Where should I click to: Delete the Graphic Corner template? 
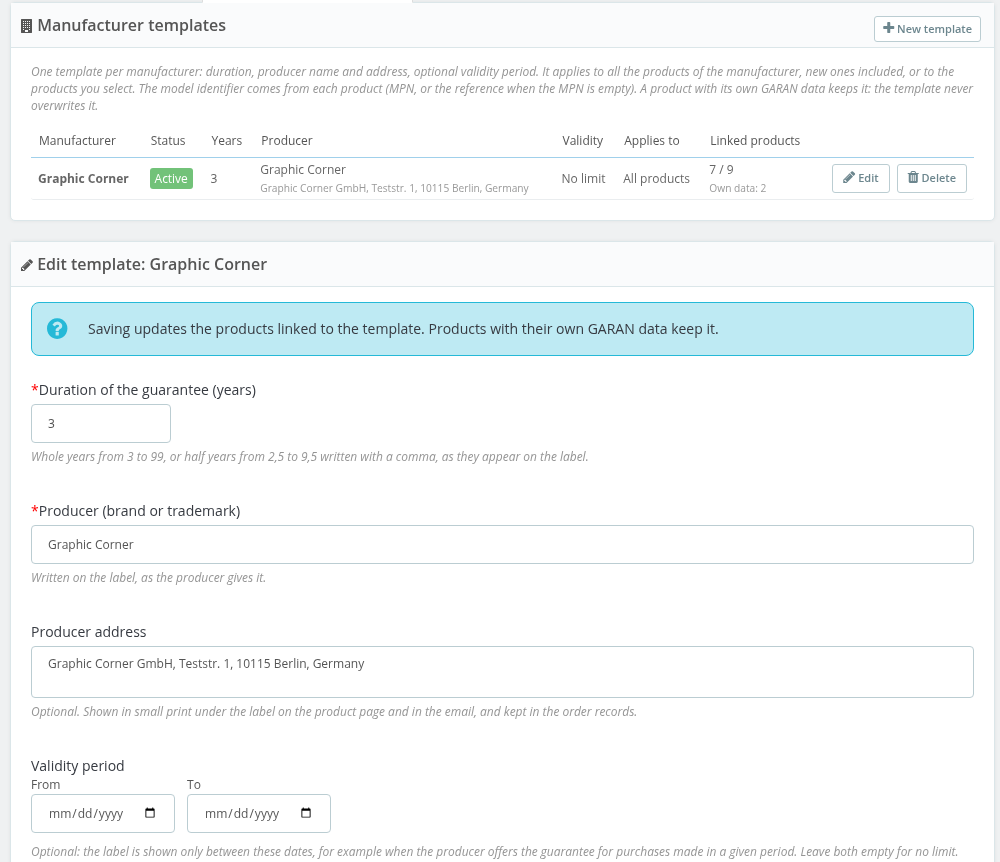coord(931,178)
